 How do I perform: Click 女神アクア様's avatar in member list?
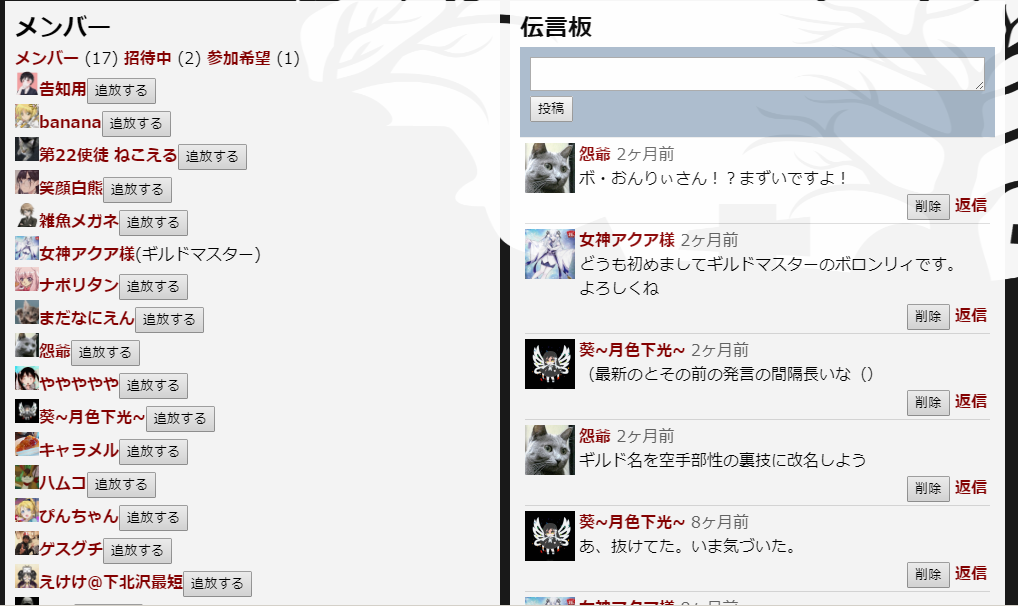point(27,248)
